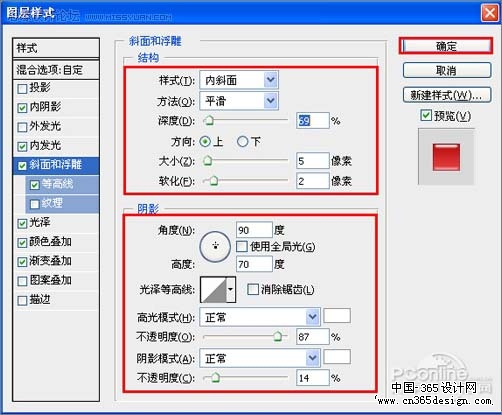Open the 方法 technique dropdown 平滑

pos(239,101)
